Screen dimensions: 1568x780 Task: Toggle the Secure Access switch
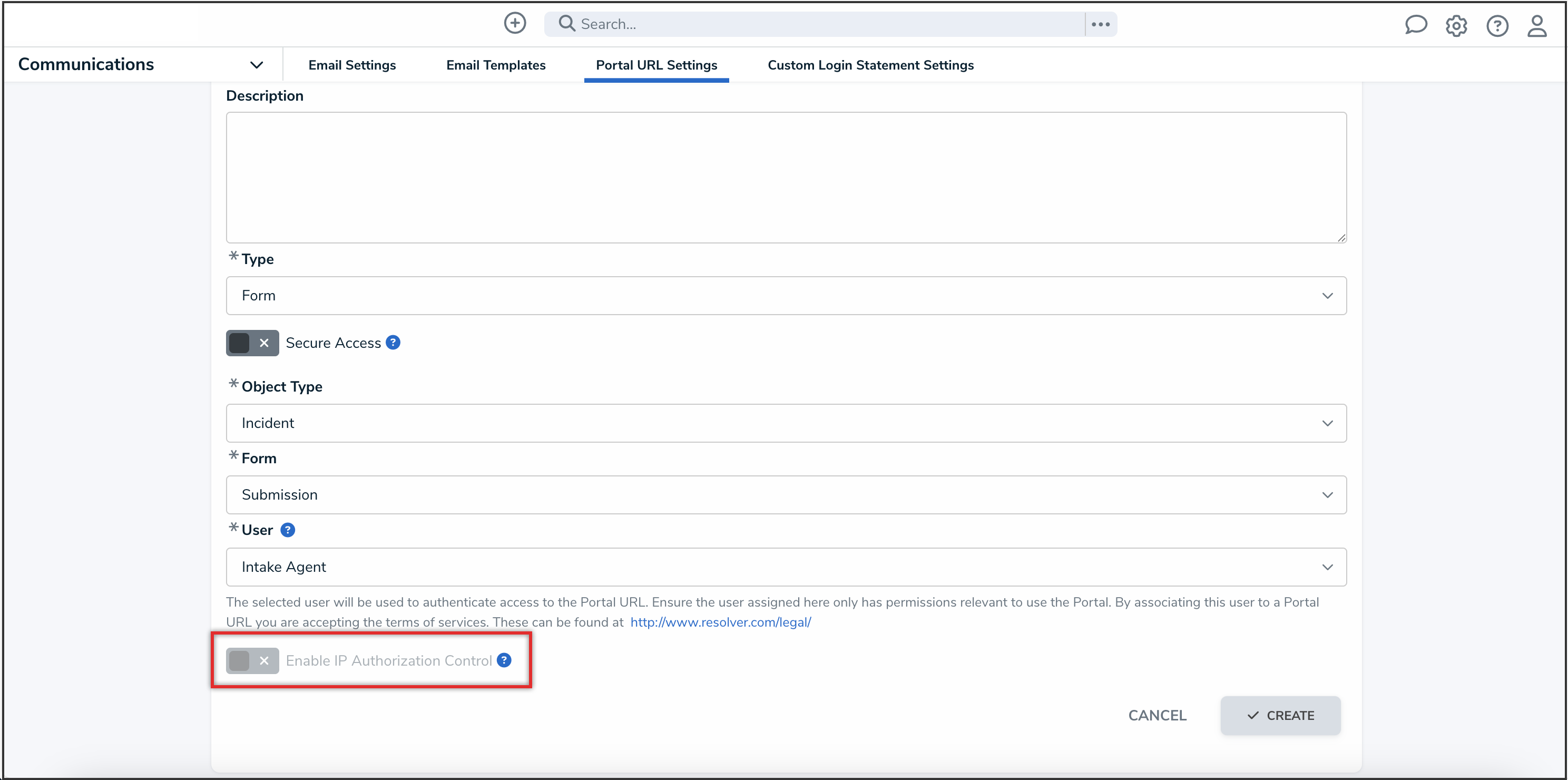click(x=251, y=342)
